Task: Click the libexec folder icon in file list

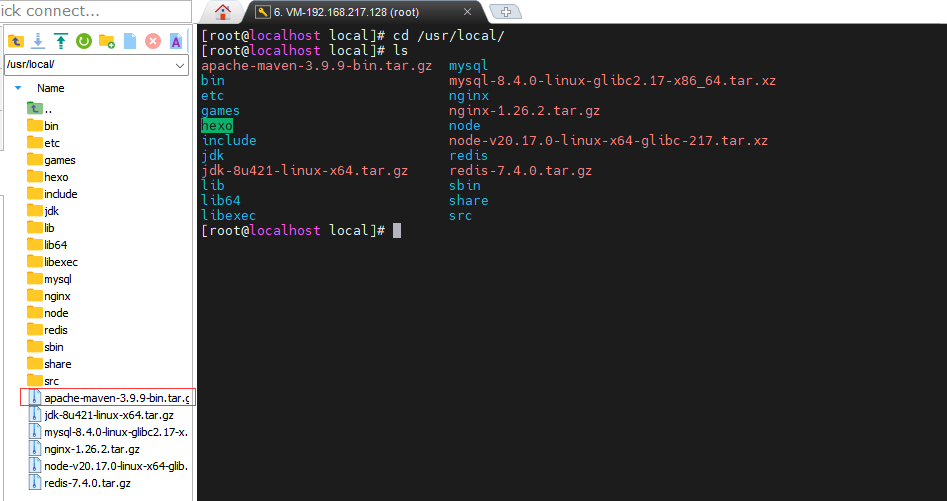Action: [34, 261]
